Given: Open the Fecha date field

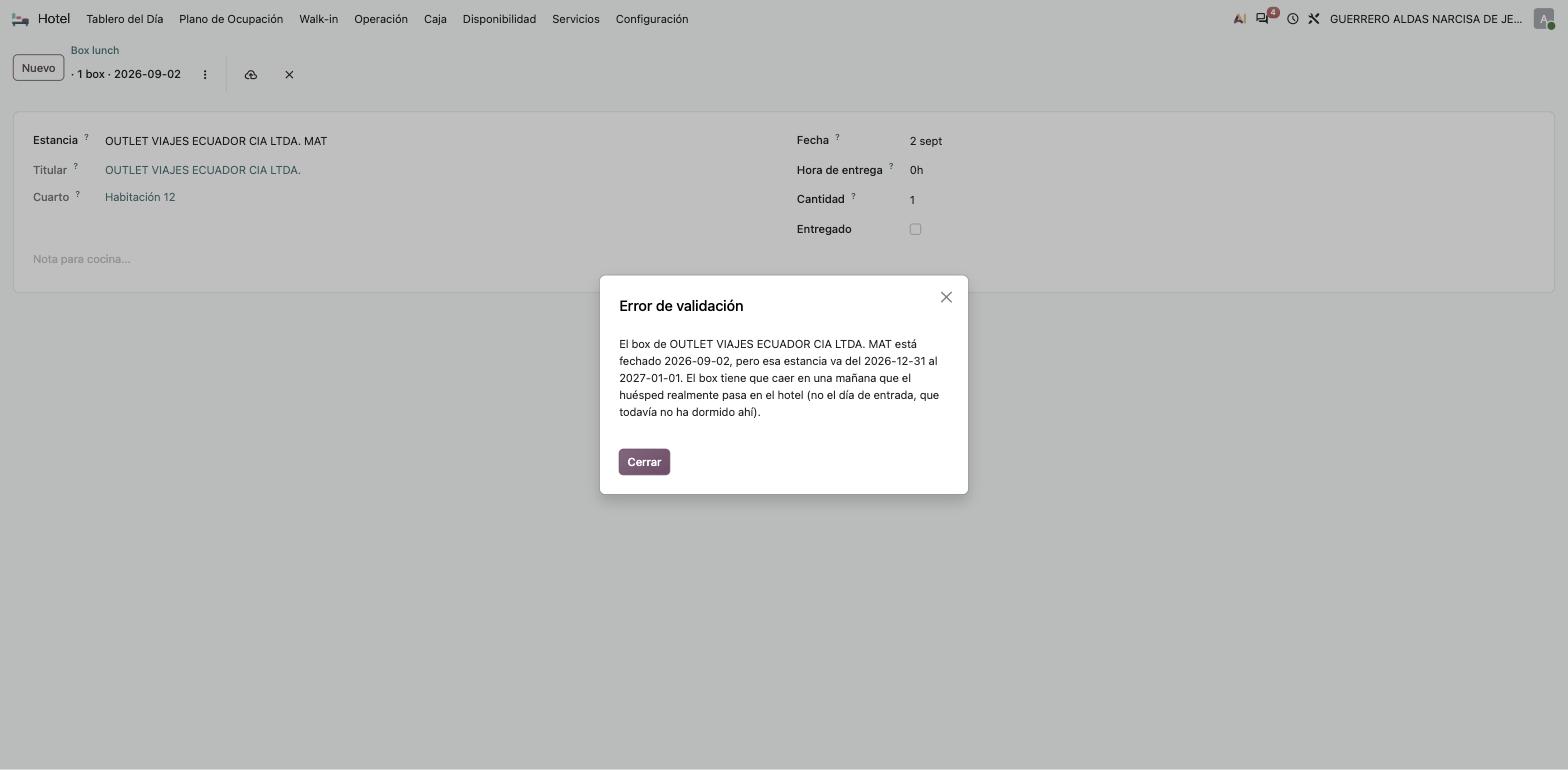Looking at the screenshot, I should point(1222,141).
